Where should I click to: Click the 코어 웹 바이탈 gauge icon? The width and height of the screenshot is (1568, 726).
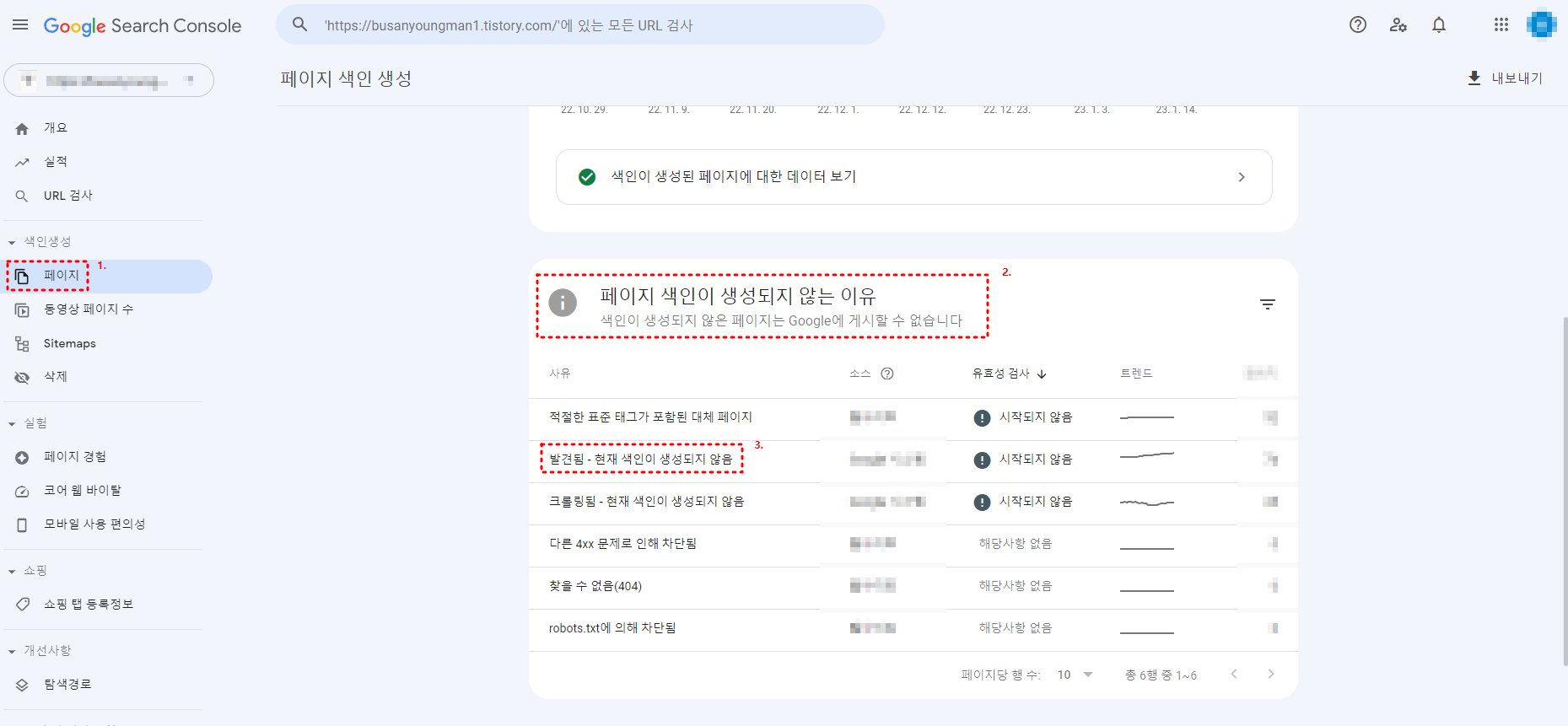click(22, 491)
